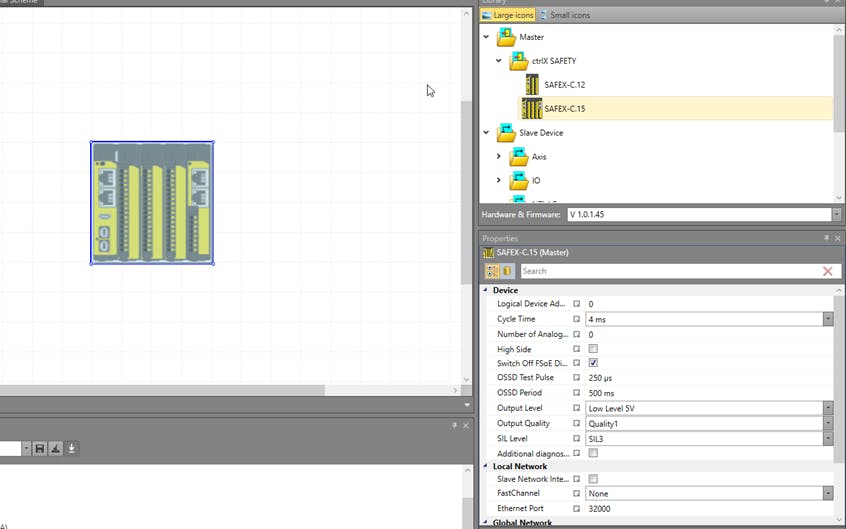This screenshot has height=529, width=846.
Task: Click the download arrow icon in bottom panel
Action: point(72,449)
